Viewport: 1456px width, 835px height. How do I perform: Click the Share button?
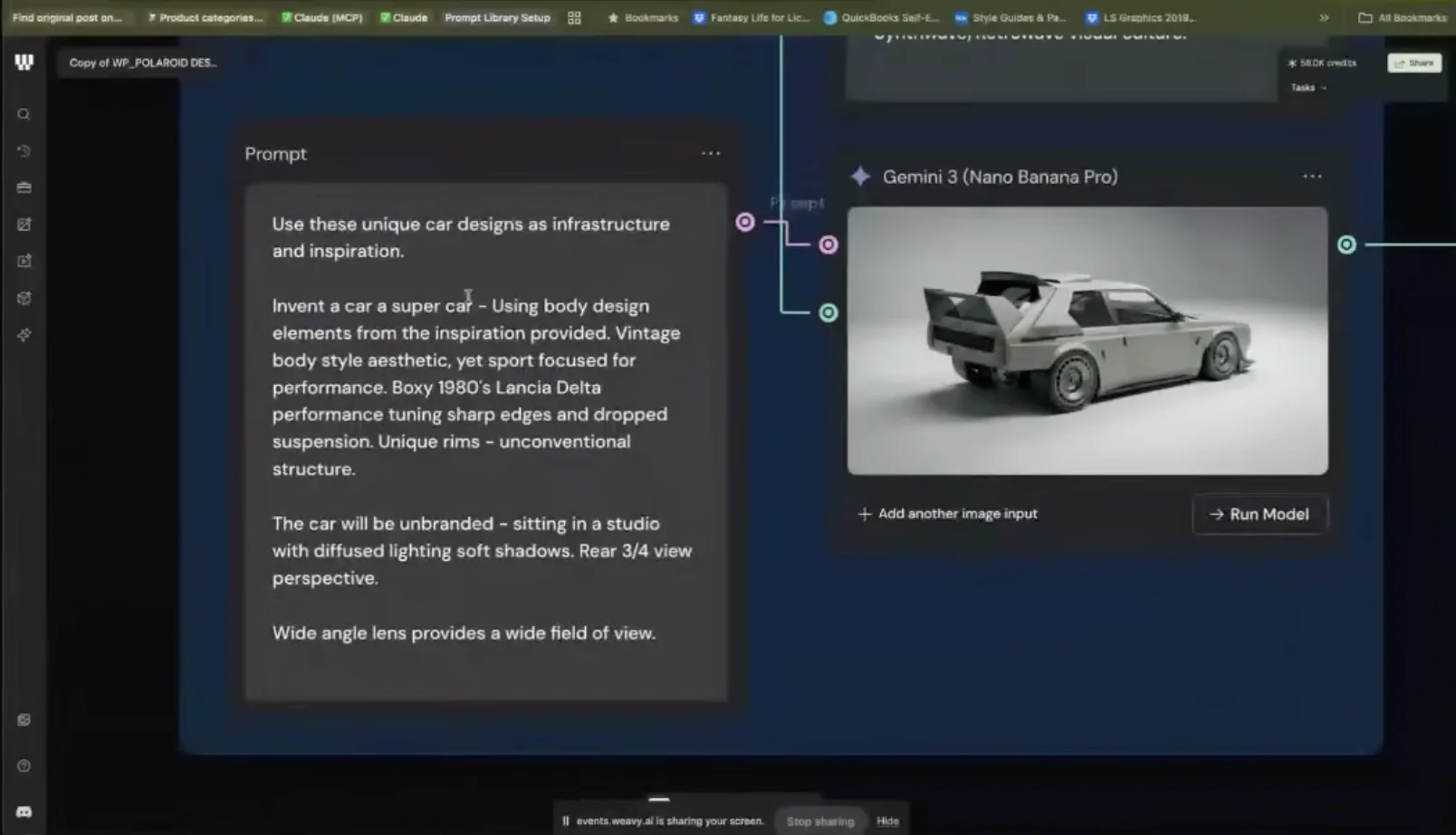pos(1414,62)
